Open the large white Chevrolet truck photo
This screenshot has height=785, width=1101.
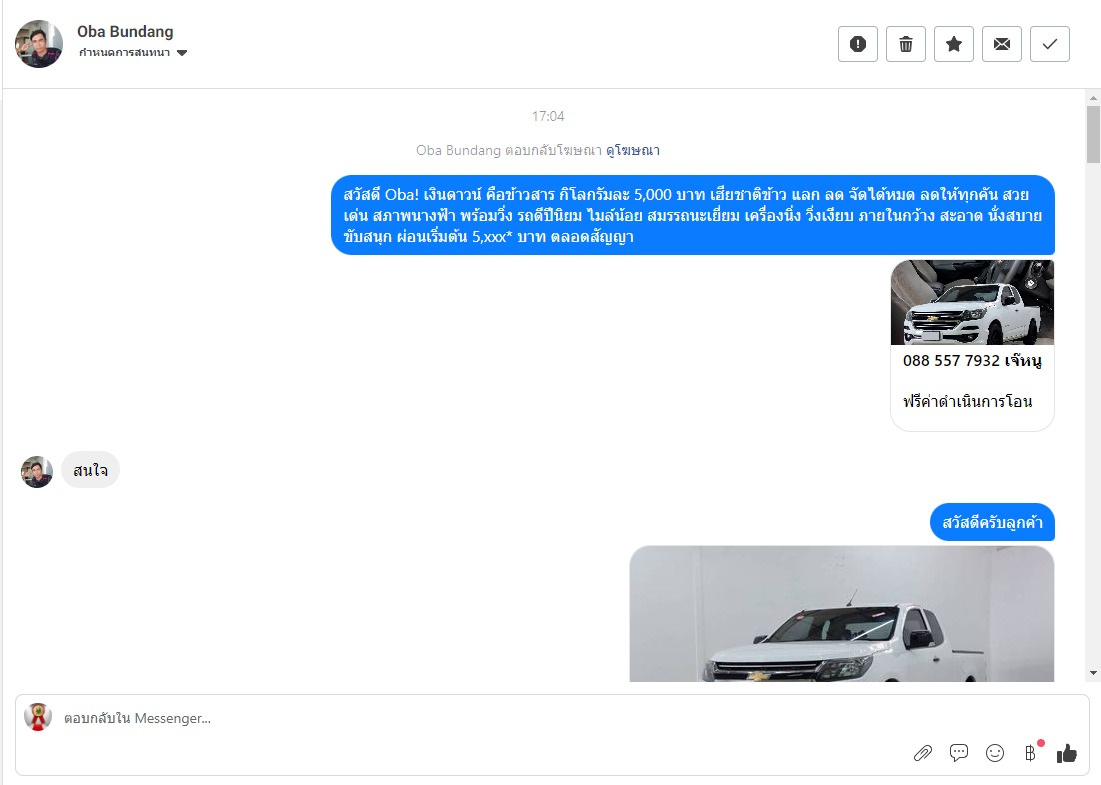click(841, 614)
